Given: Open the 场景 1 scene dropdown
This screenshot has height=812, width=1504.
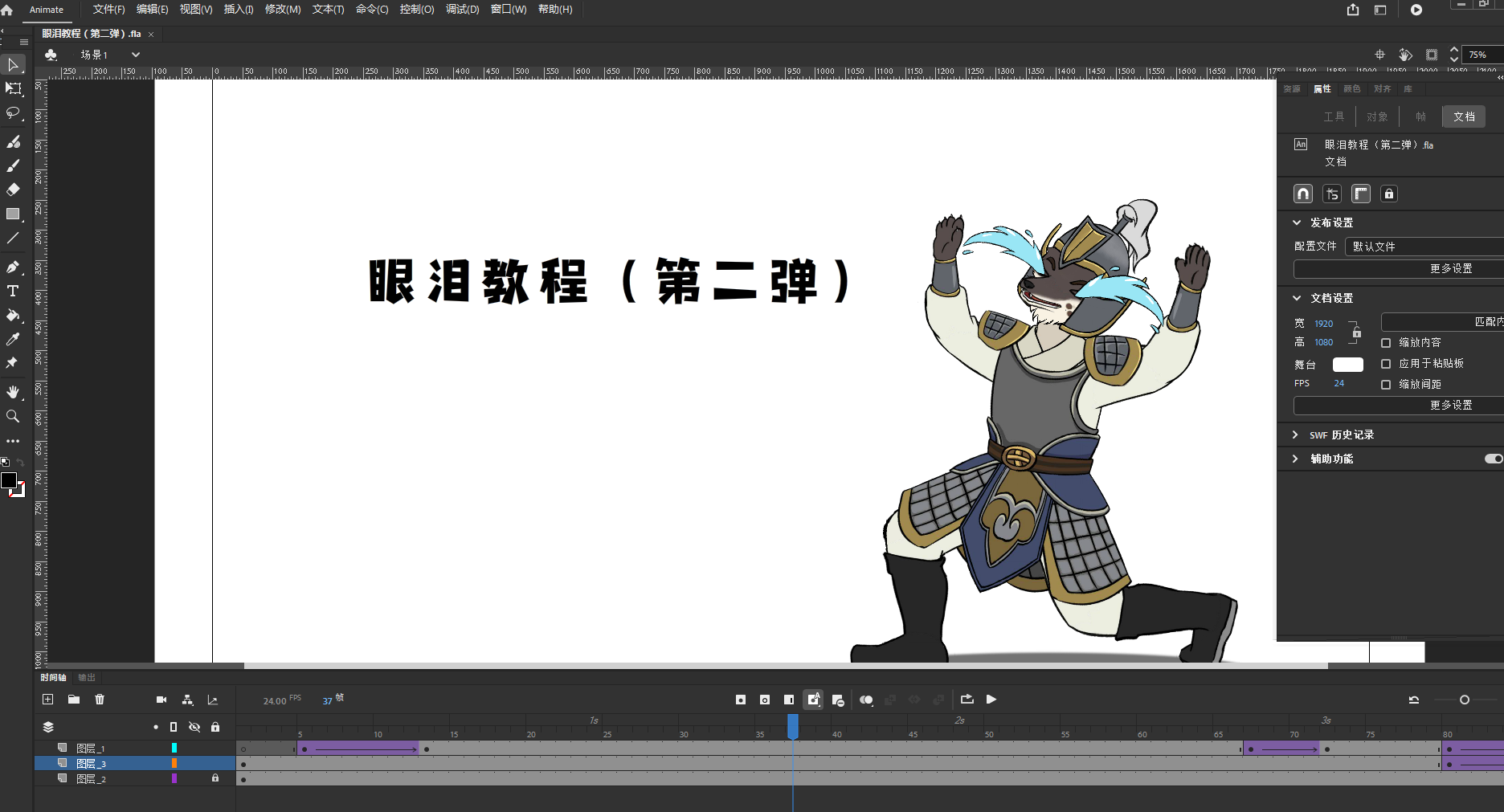Looking at the screenshot, I should [x=136, y=55].
